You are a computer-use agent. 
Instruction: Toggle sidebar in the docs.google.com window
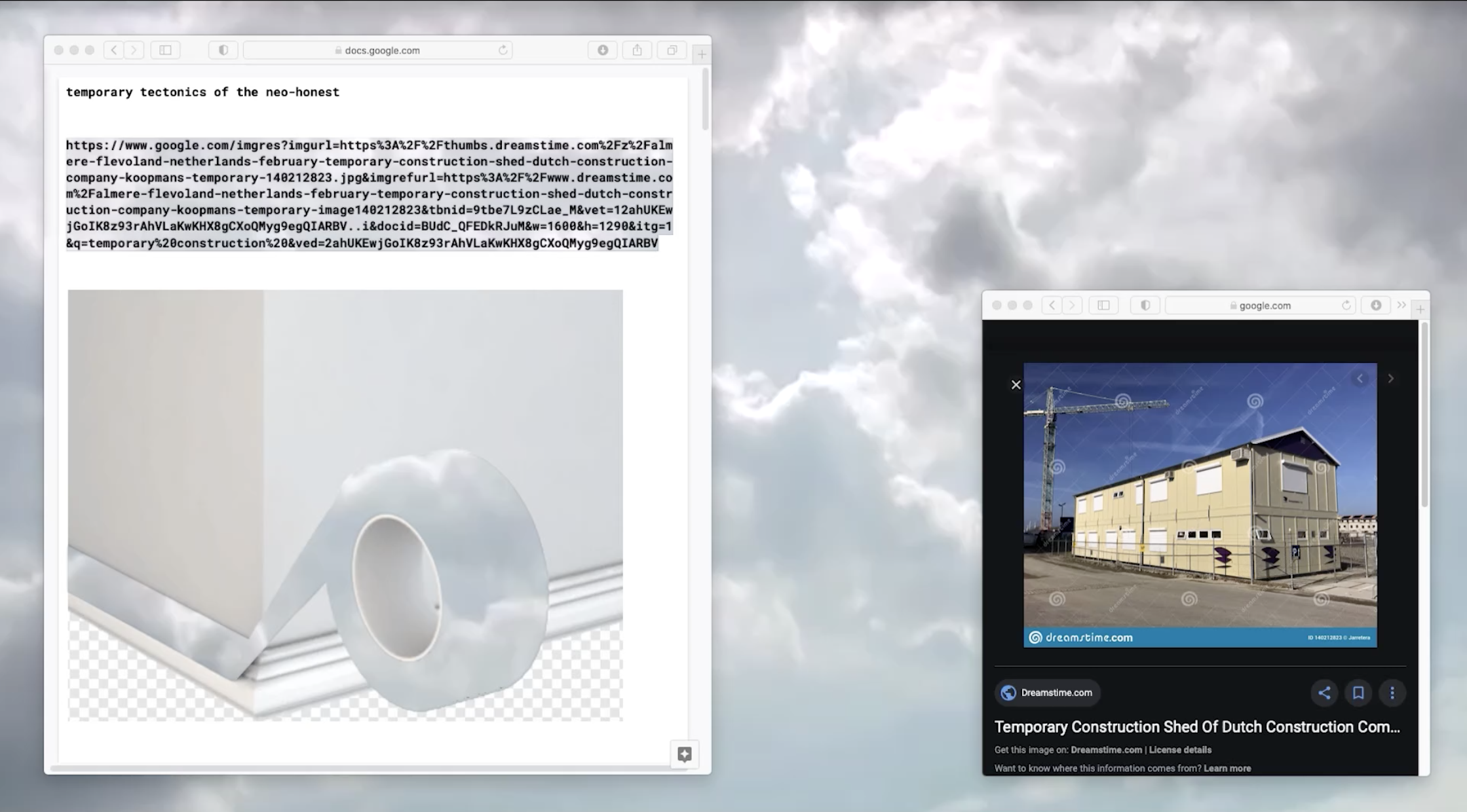[165, 50]
